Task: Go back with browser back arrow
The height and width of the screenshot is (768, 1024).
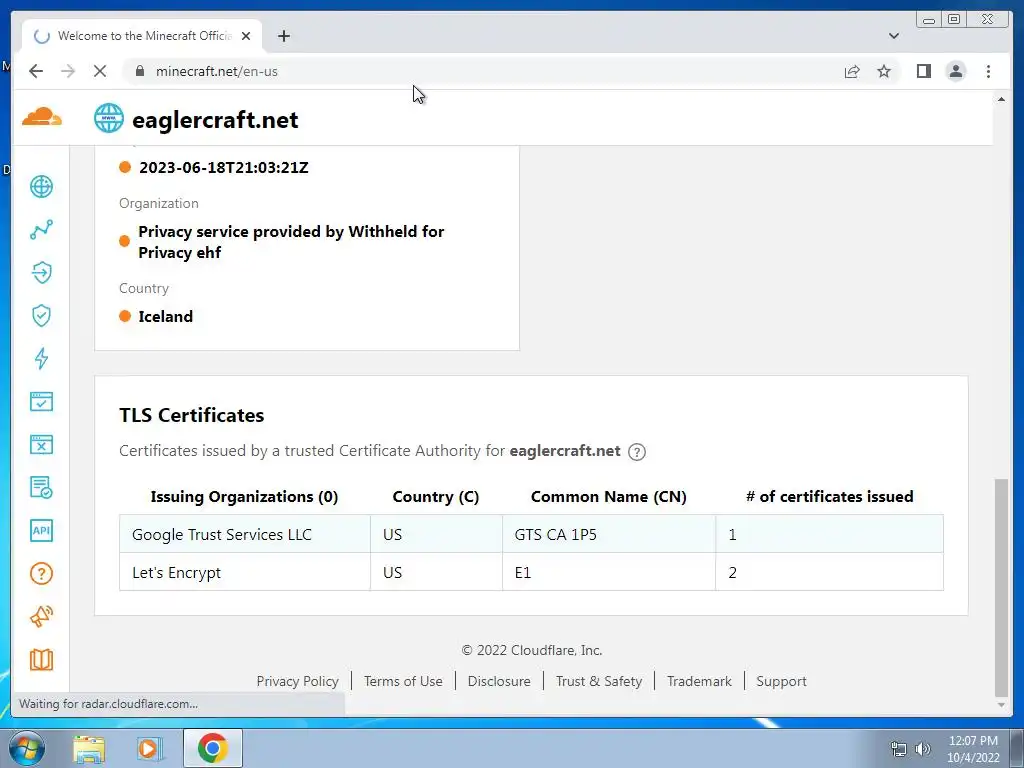Action: (x=36, y=71)
